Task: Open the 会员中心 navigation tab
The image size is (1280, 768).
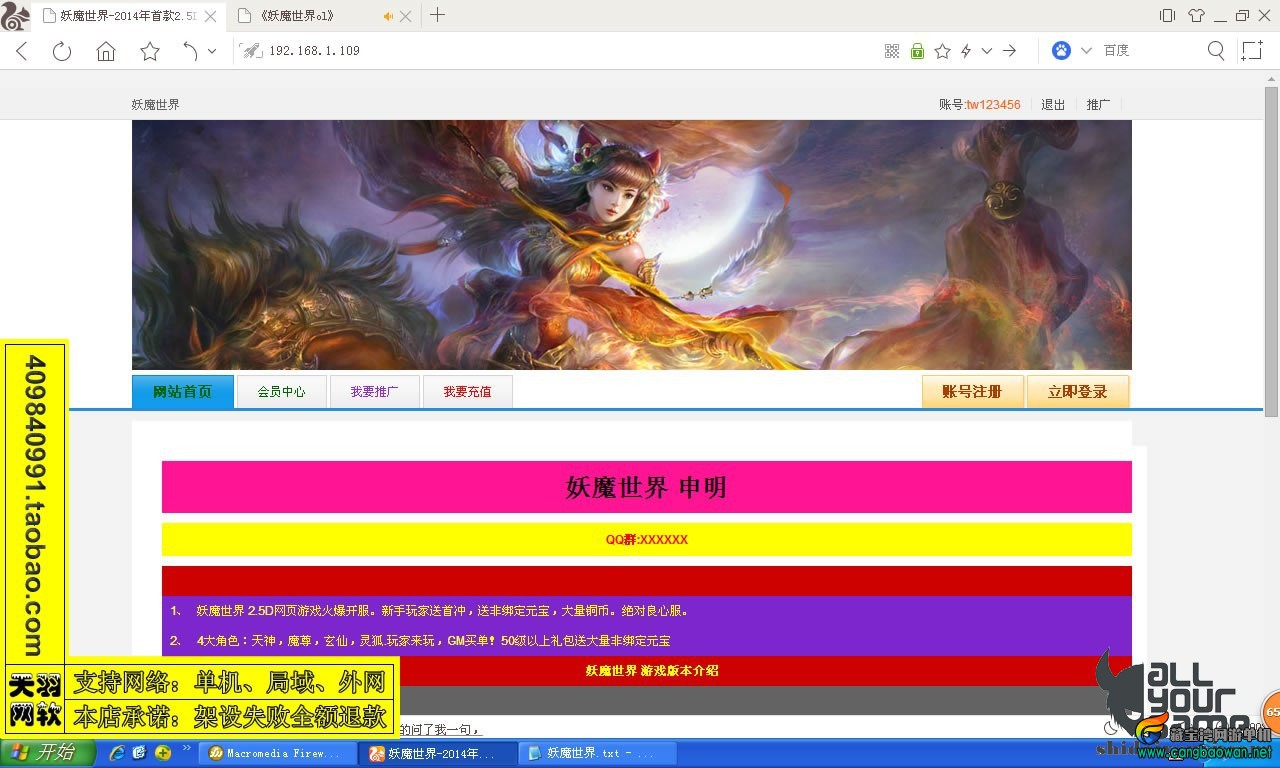Action: [282, 392]
